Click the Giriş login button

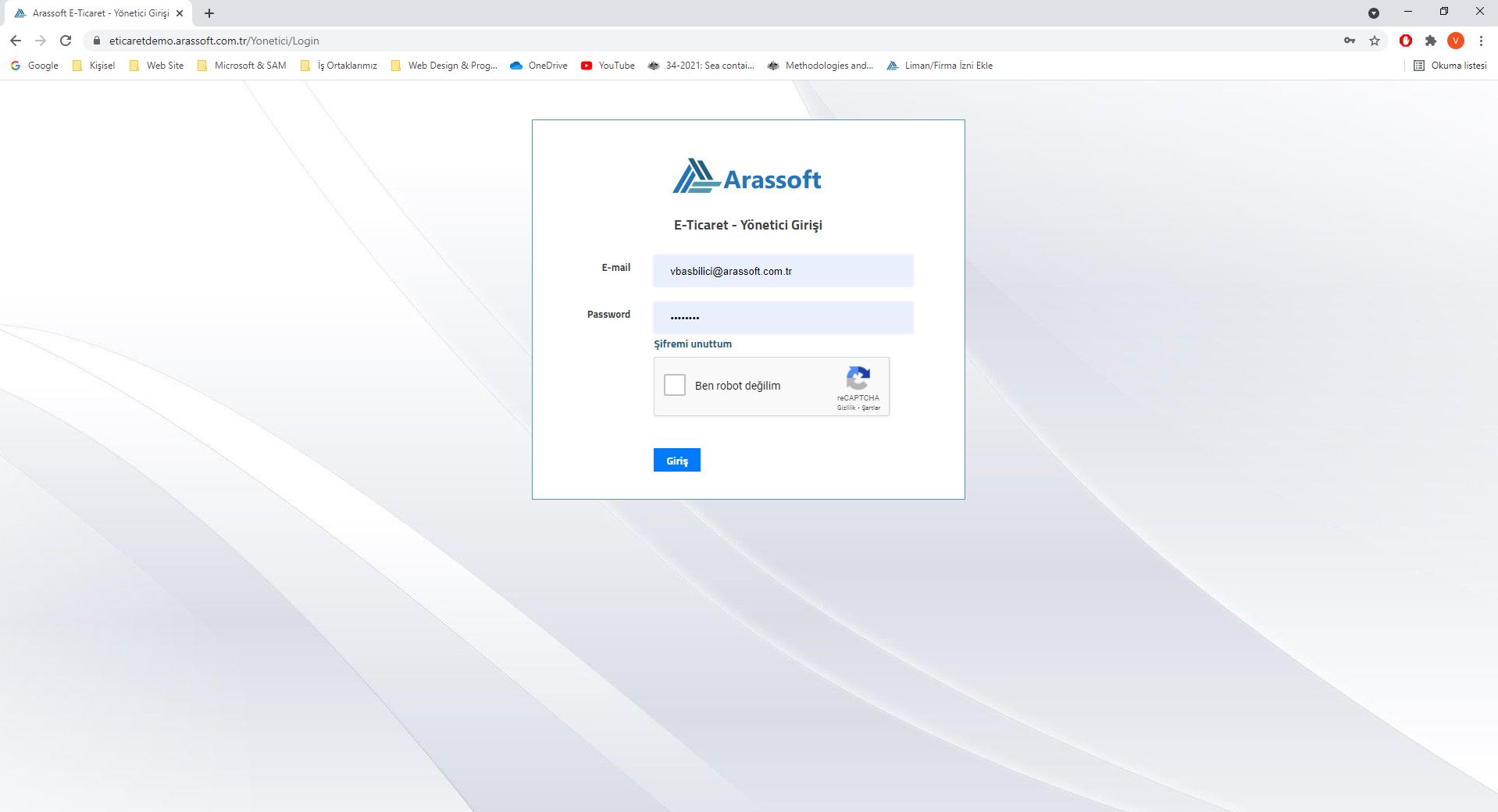(677, 461)
